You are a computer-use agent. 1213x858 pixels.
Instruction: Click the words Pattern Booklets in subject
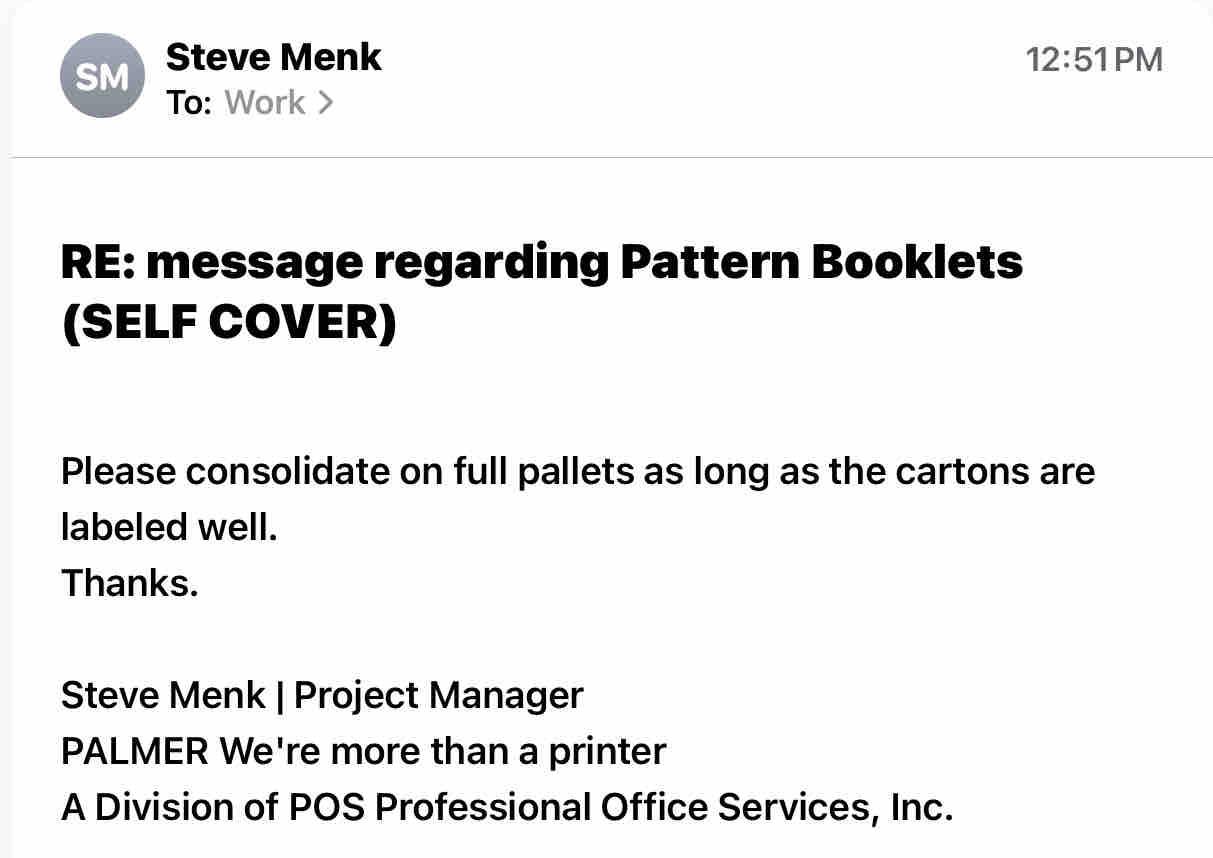click(x=821, y=263)
